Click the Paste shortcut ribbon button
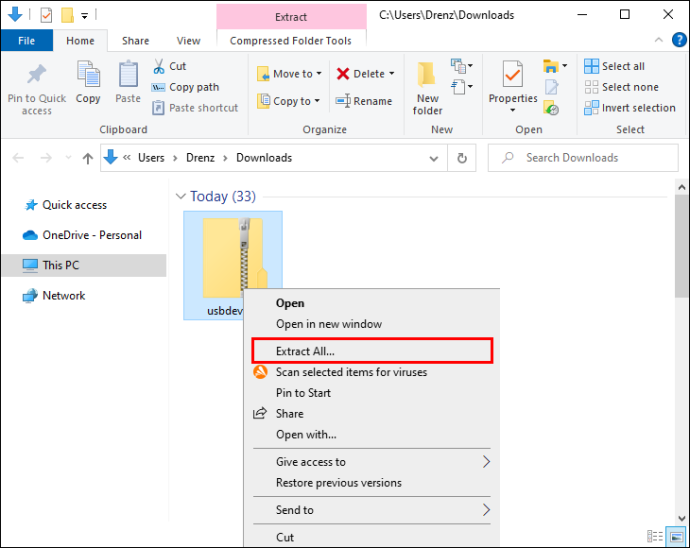 (195, 108)
